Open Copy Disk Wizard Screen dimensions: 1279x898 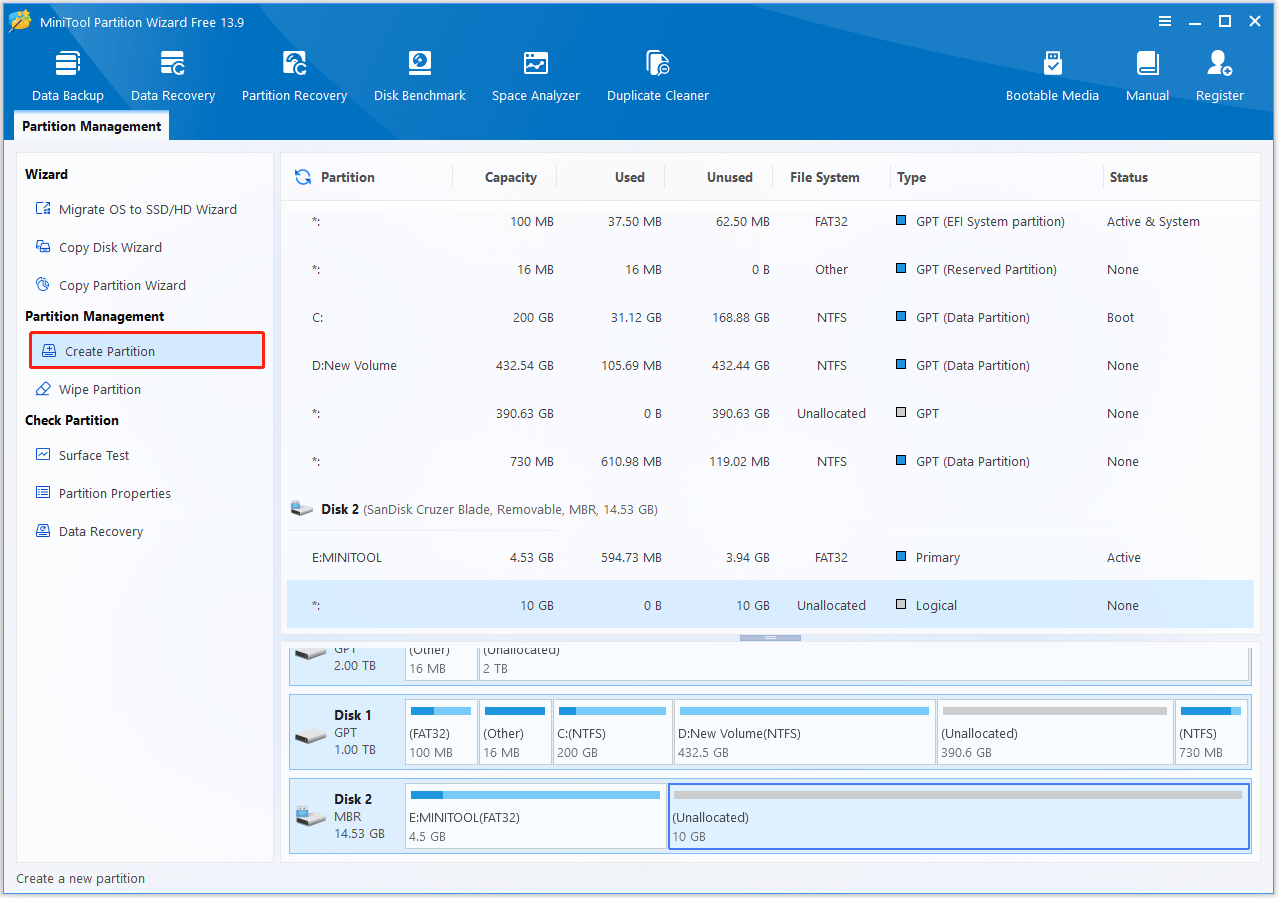click(98, 247)
